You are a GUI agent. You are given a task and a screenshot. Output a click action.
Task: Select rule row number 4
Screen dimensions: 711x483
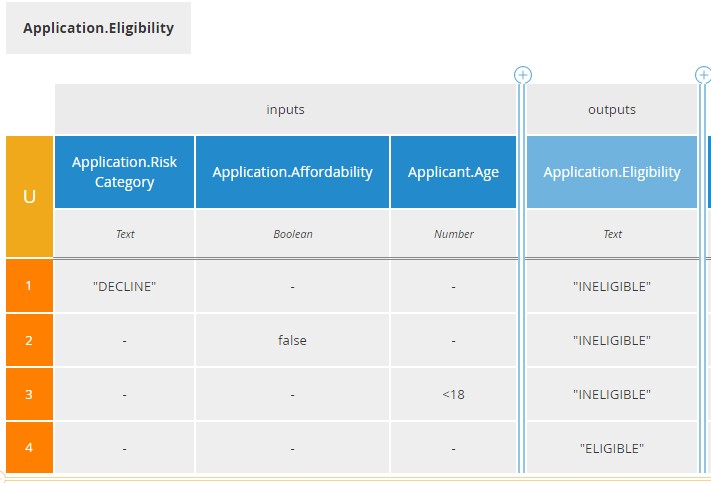[29, 447]
